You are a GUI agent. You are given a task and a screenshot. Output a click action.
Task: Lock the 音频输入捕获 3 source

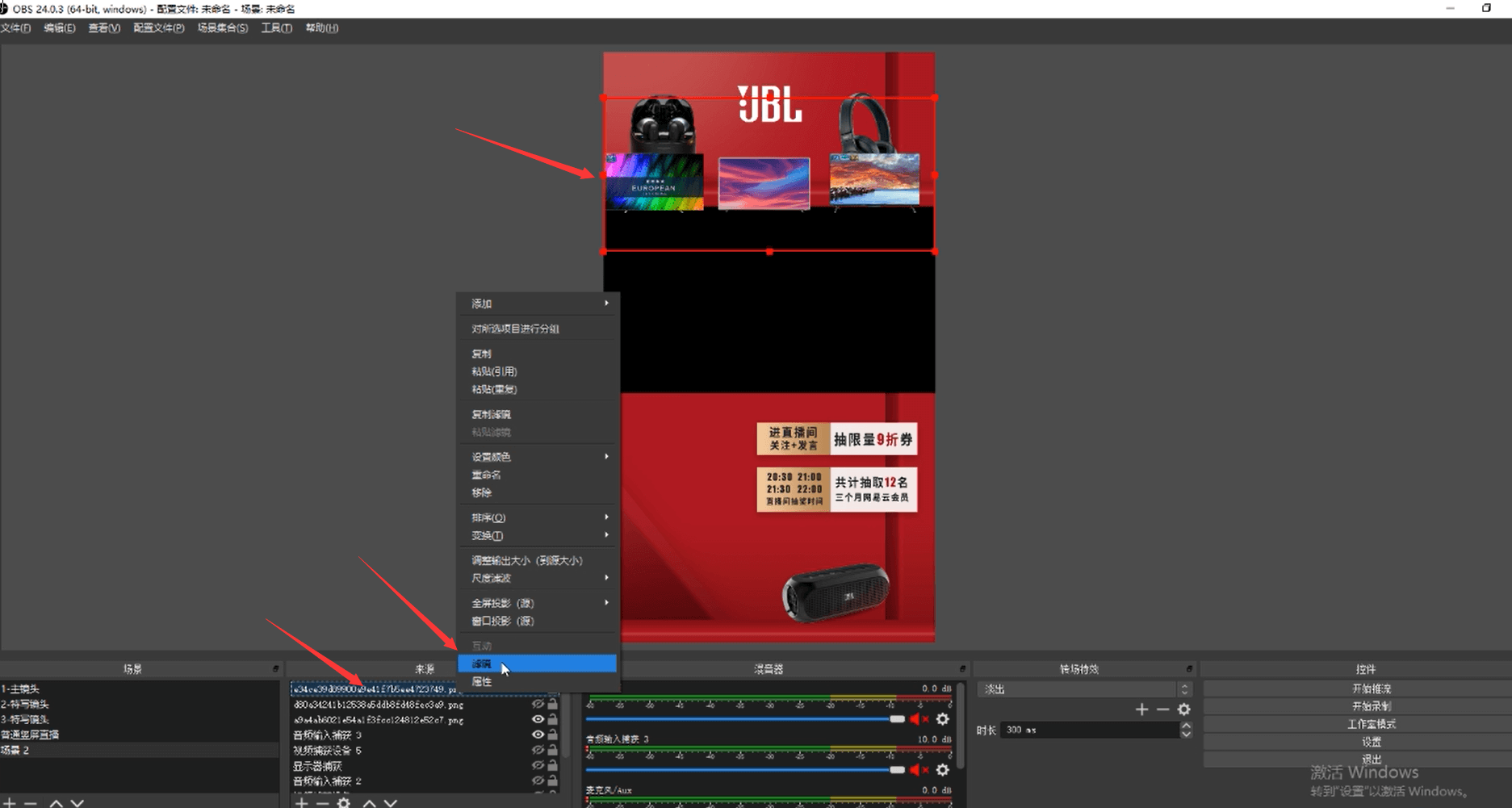click(552, 735)
